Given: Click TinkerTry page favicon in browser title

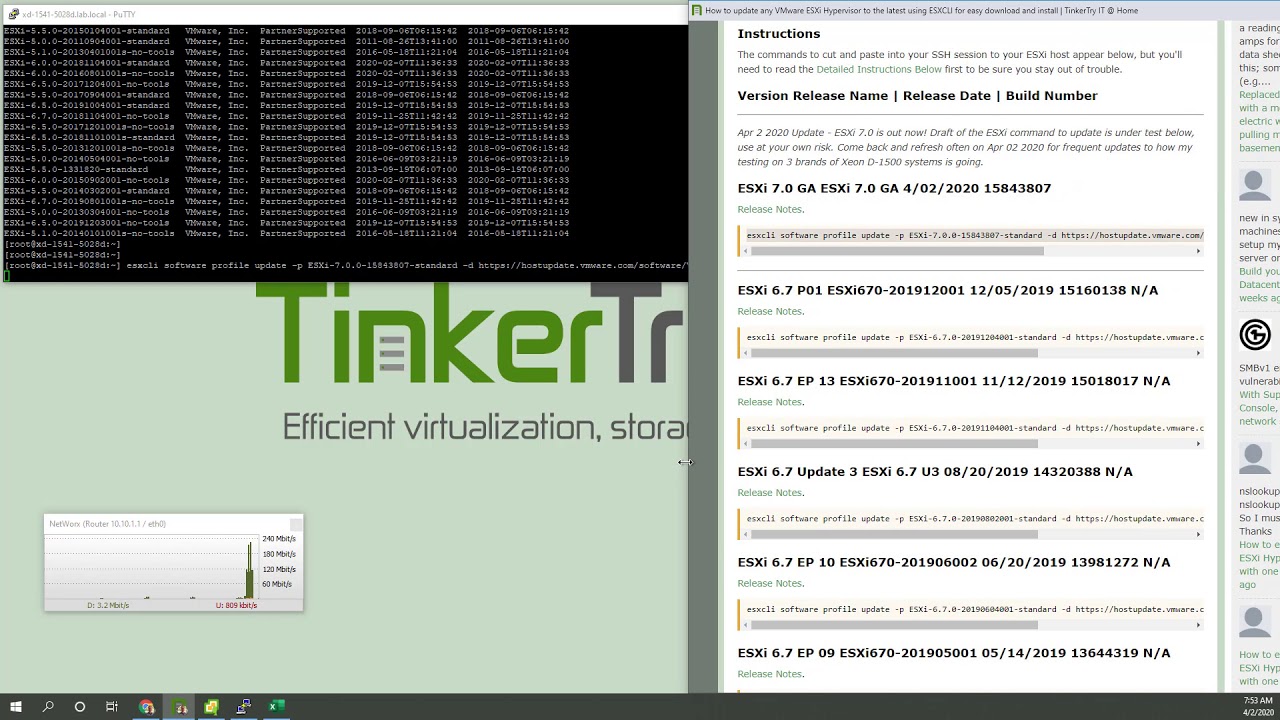Looking at the screenshot, I should tap(696, 10).
